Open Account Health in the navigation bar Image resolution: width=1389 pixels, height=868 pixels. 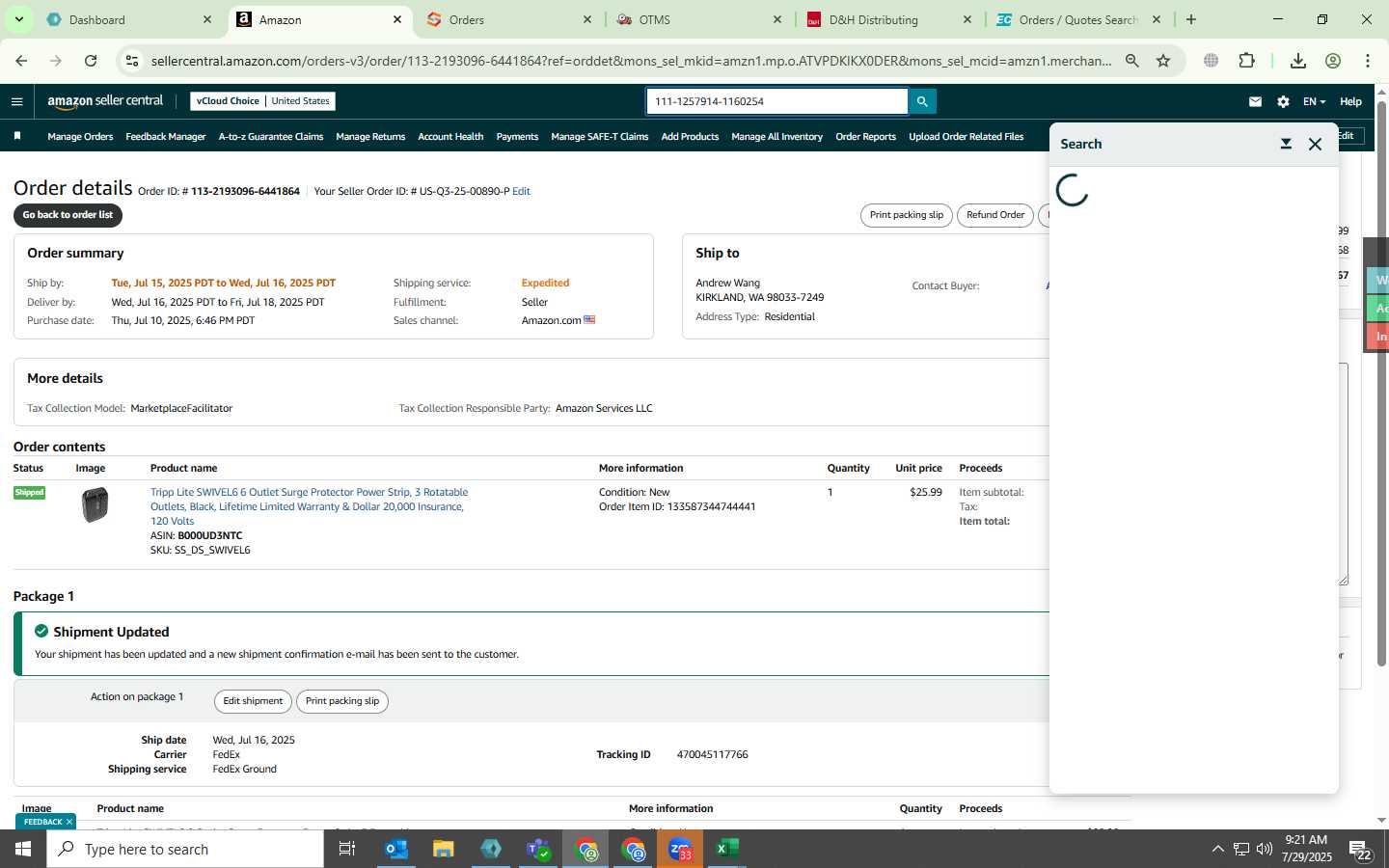pyautogui.click(x=450, y=137)
